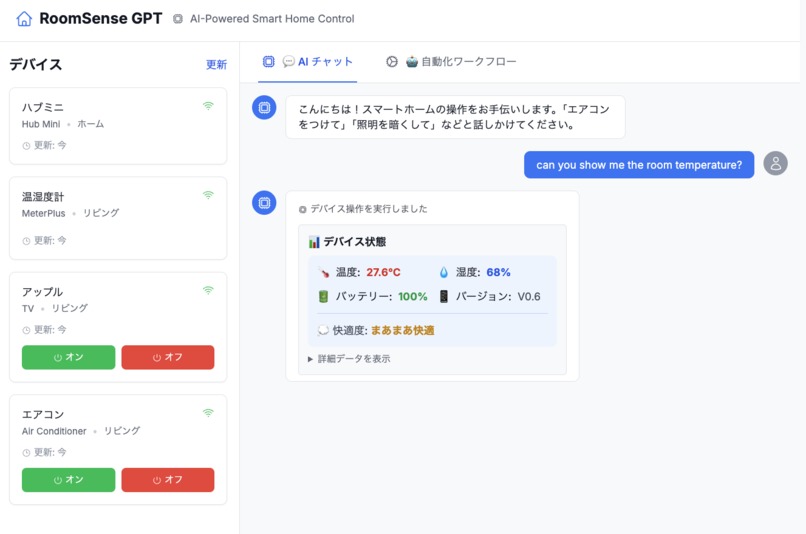Click the デバイス状態 card heading
The width and height of the screenshot is (806, 534).
tap(355, 242)
